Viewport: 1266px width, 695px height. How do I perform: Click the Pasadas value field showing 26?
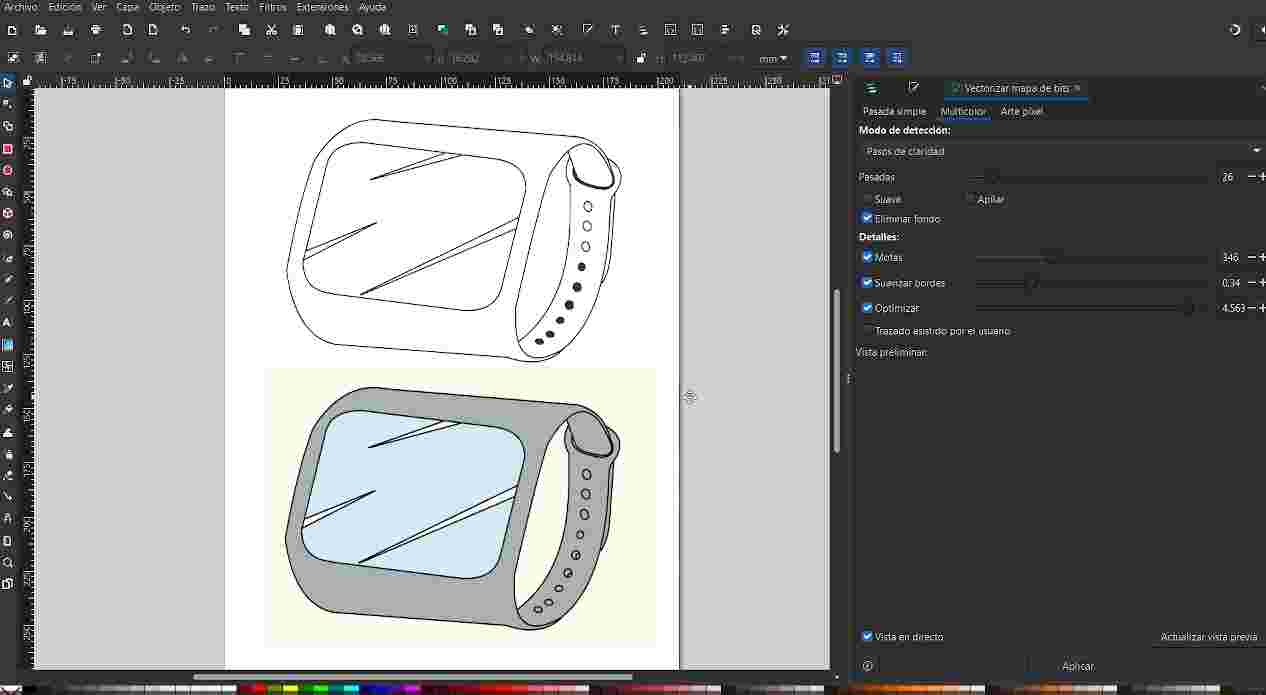coord(1228,177)
